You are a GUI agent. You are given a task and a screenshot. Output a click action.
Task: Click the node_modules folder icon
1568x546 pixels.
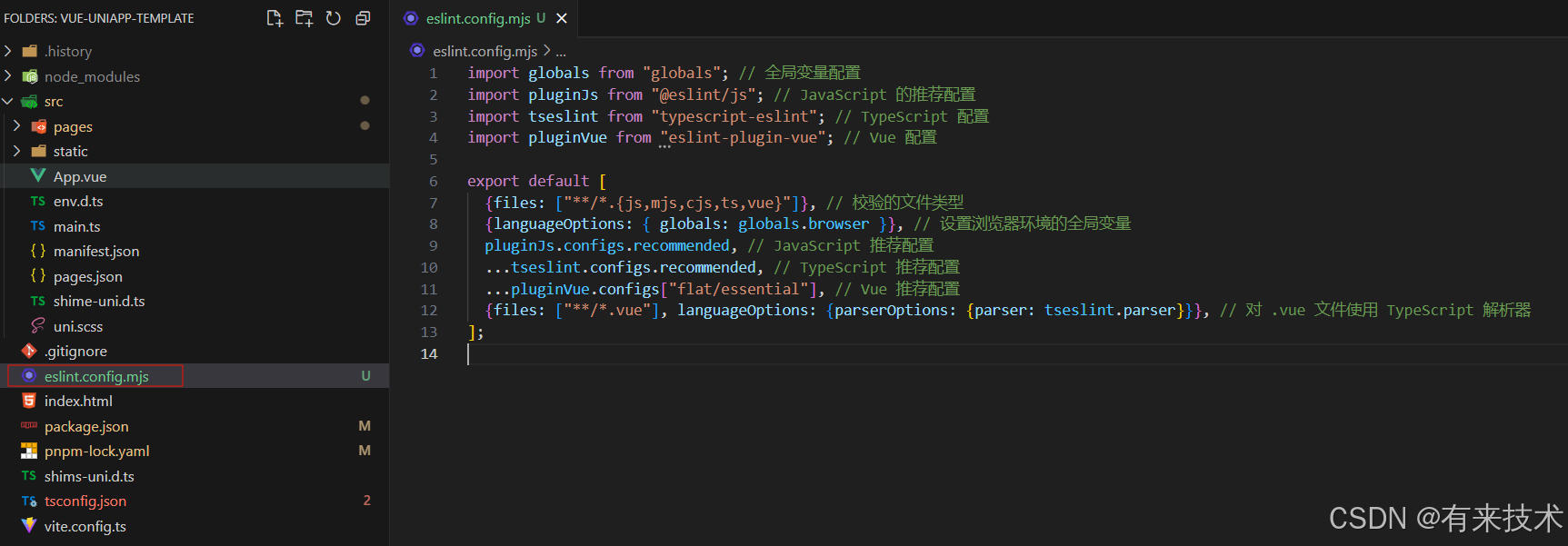click(x=29, y=76)
